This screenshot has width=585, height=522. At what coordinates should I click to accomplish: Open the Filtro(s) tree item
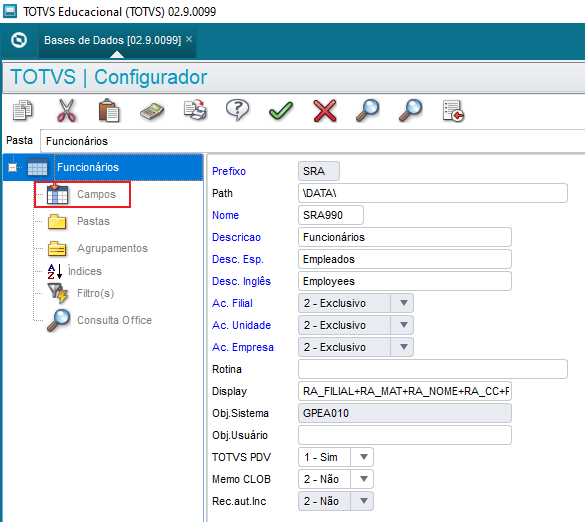(96, 293)
